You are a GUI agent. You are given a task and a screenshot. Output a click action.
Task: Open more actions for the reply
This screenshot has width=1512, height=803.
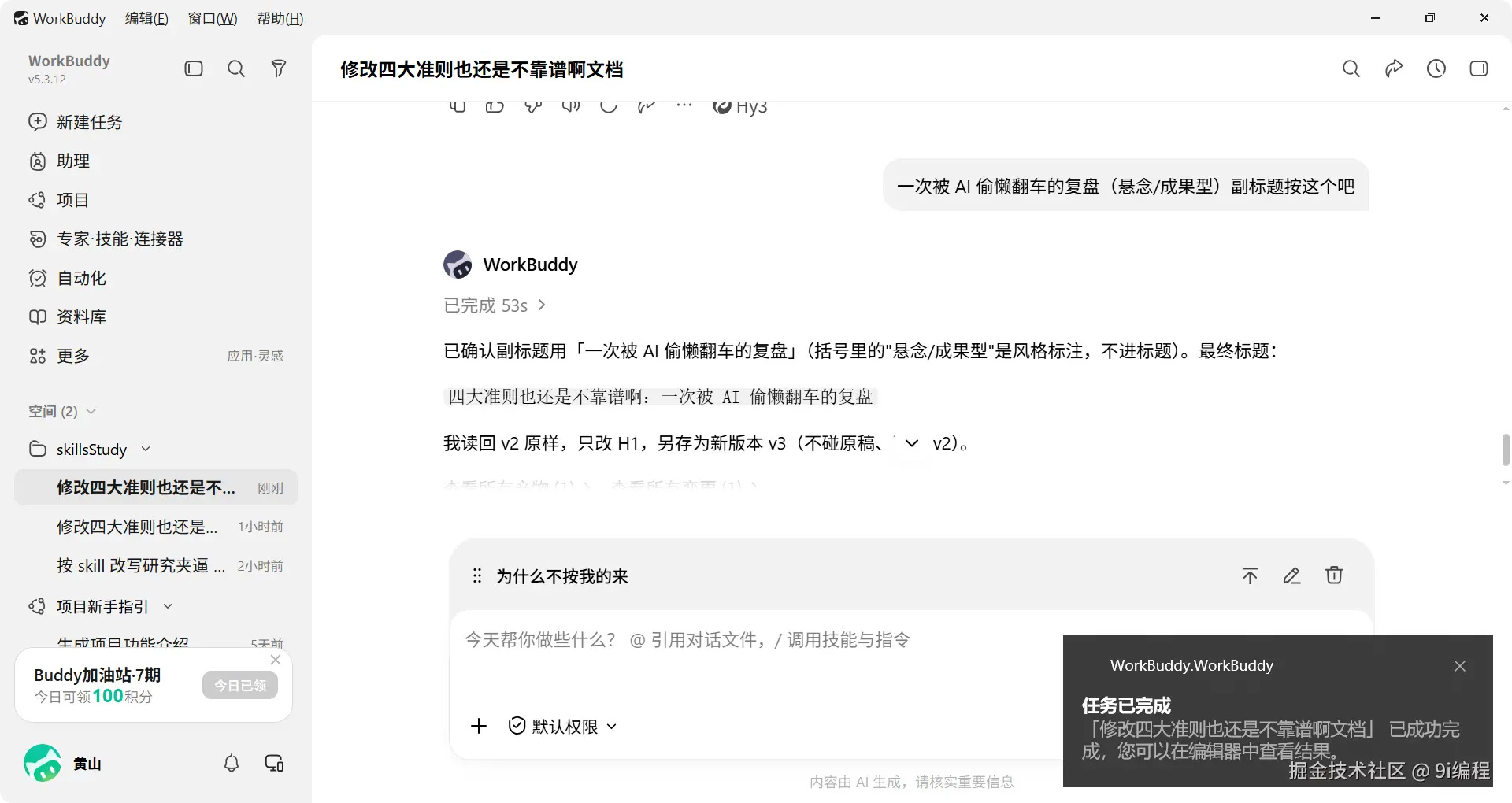pyautogui.click(x=684, y=105)
